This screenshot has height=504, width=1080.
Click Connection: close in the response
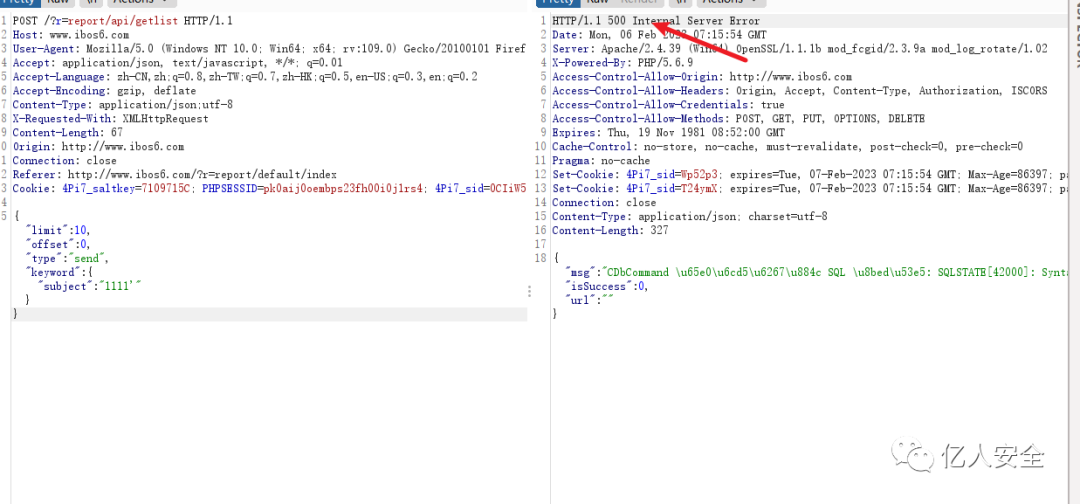[603, 202]
